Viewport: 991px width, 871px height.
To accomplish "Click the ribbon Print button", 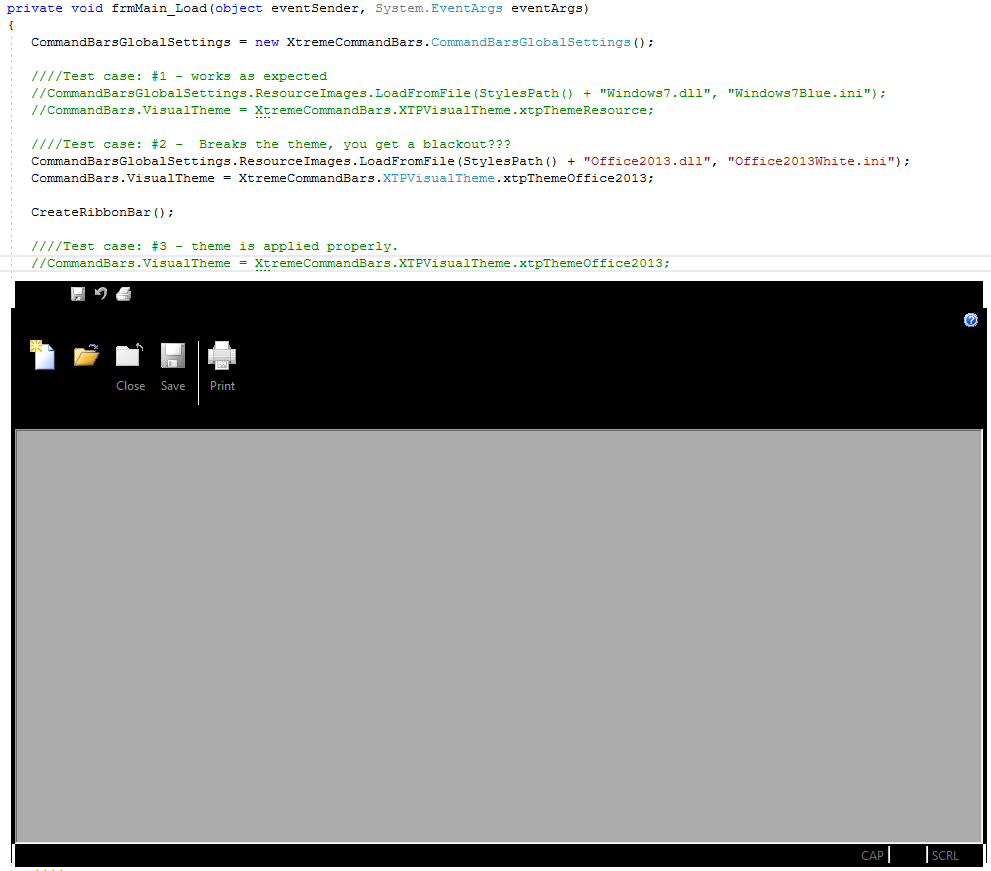I will pos(222,367).
